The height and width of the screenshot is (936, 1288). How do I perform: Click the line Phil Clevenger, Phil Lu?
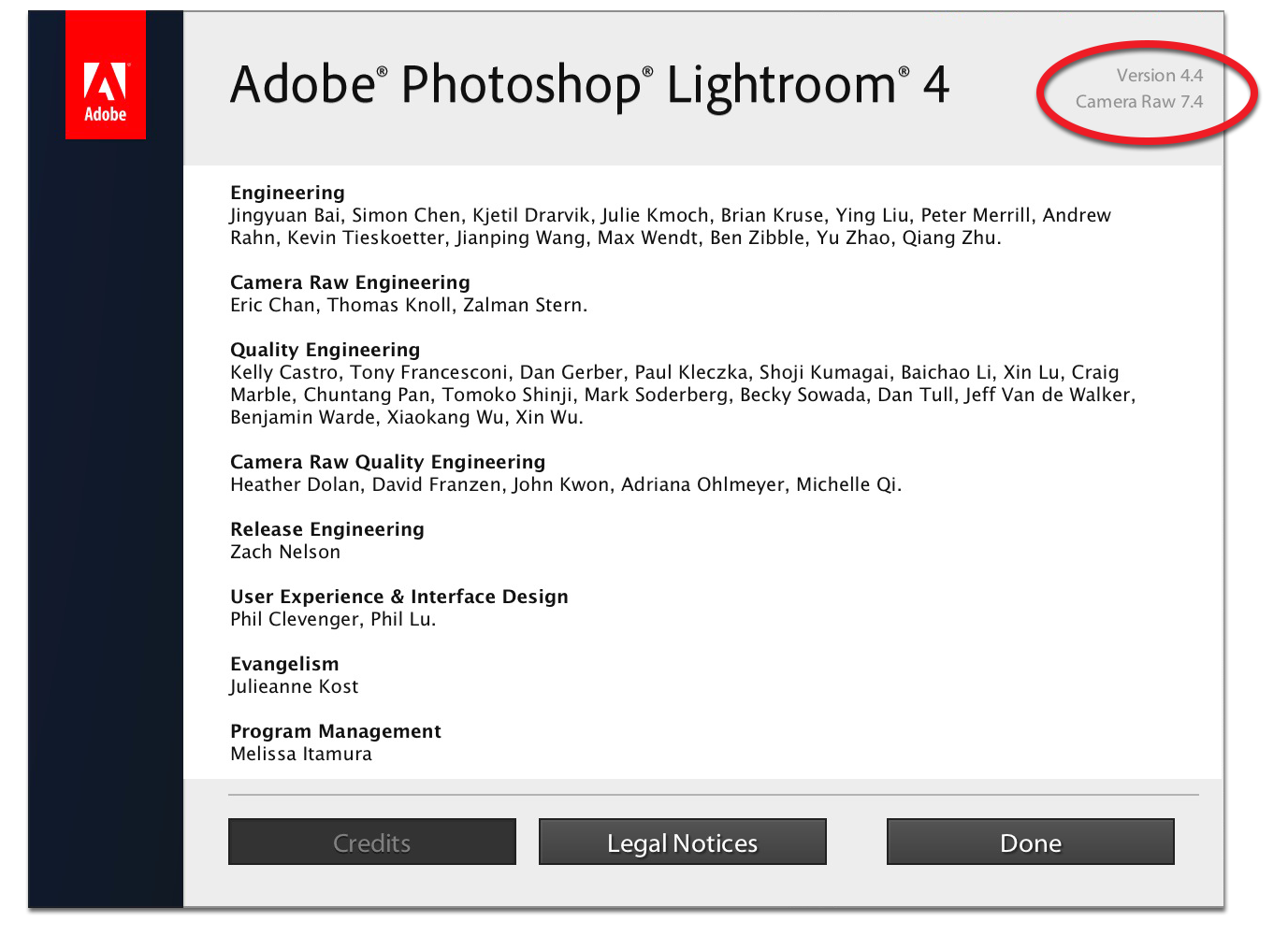333,619
